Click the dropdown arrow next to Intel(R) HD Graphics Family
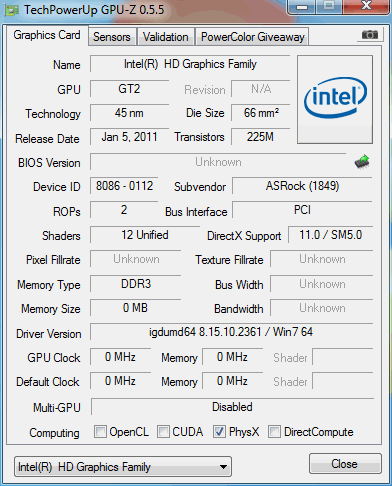The height and width of the screenshot is (486, 392). [x=224, y=467]
